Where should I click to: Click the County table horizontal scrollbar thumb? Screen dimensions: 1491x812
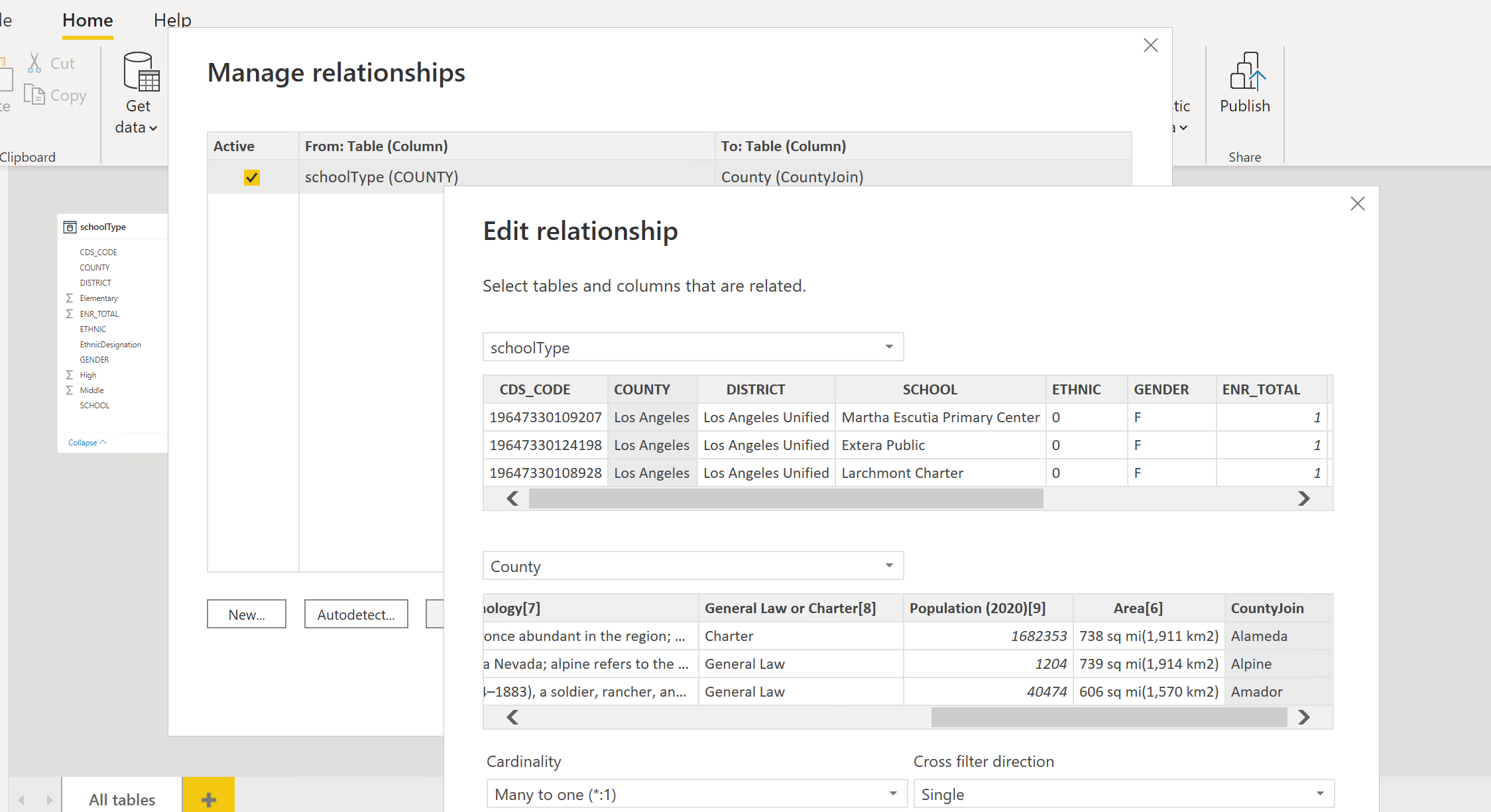[x=1108, y=717]
